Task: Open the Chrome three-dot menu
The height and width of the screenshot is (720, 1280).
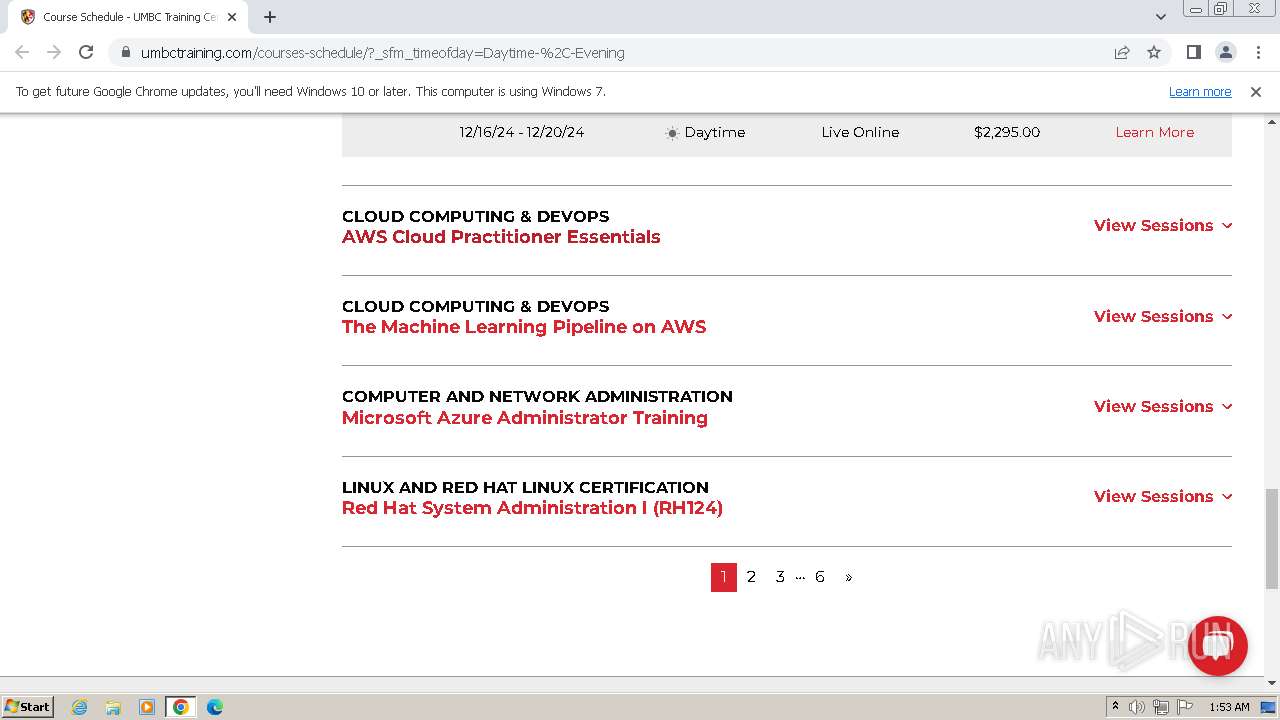Action: [1257, 52]
